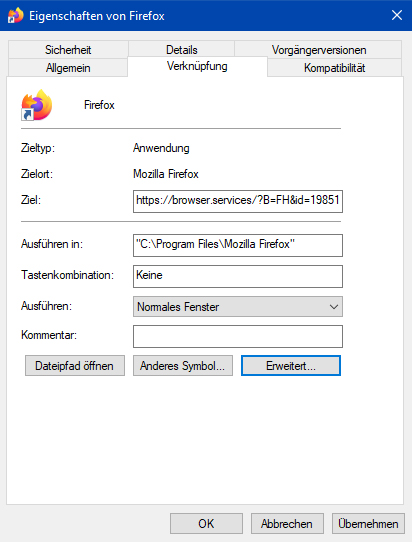
Task: Open the Erweitert settings
Action: point(291,366)
